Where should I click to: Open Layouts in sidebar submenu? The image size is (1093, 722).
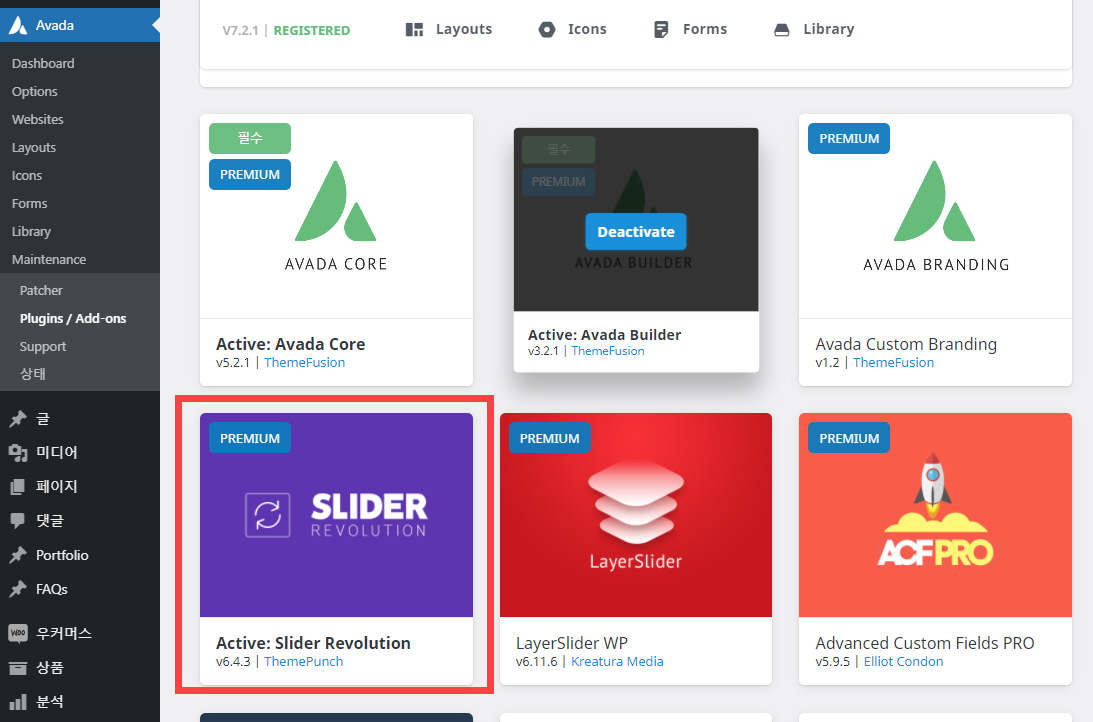pyautogui.click(x=34, y=147)
